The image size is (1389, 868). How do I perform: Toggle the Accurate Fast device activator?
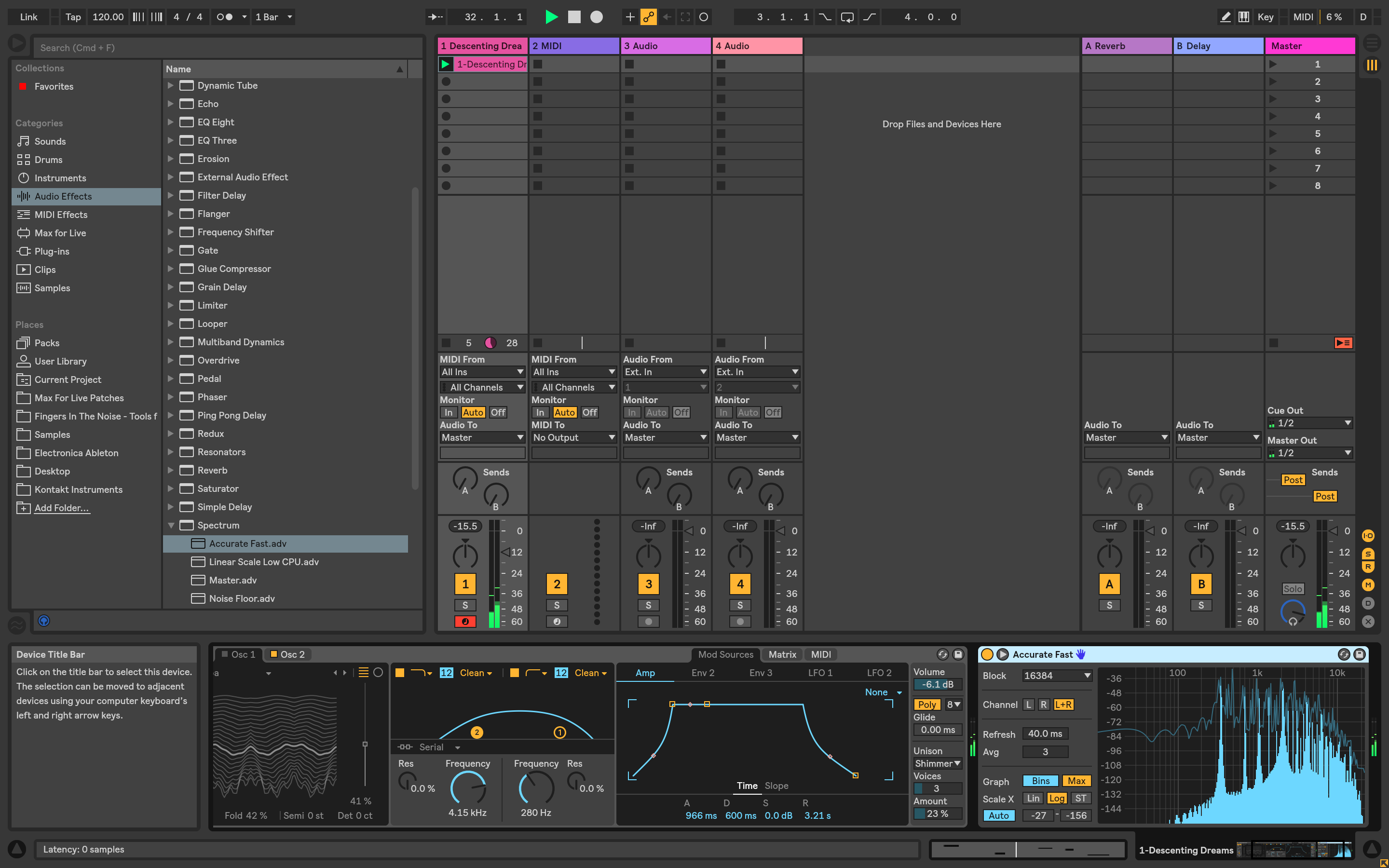987,654
